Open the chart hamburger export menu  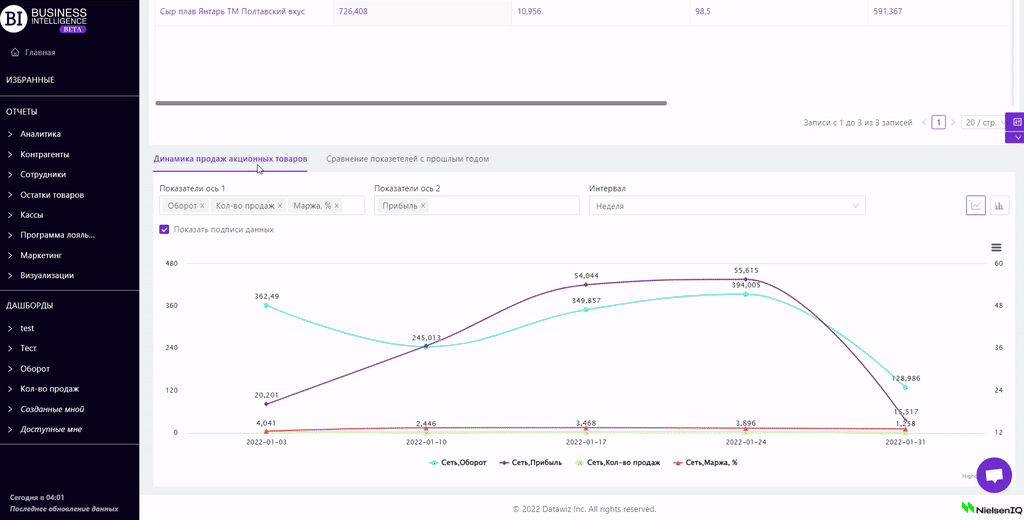(996, 247)
